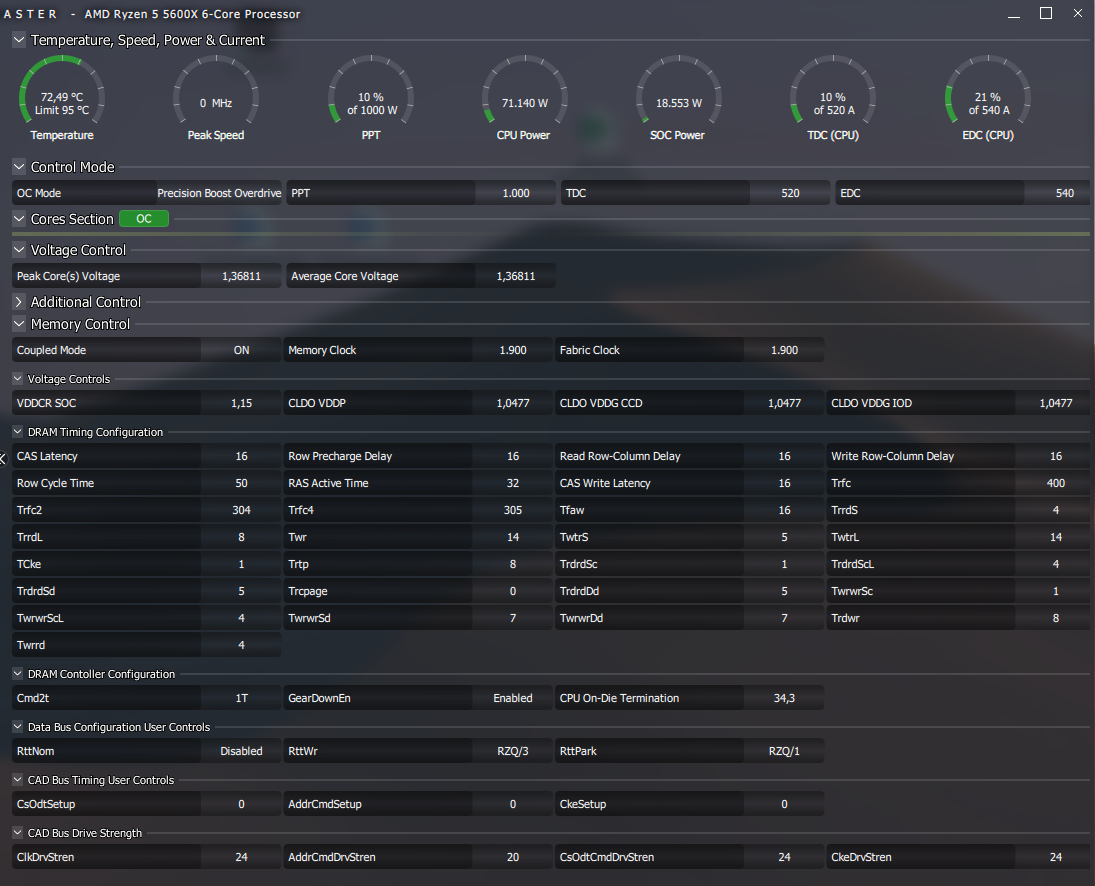
Task: Click the EDC value 540
Action: pos(1059,193)
